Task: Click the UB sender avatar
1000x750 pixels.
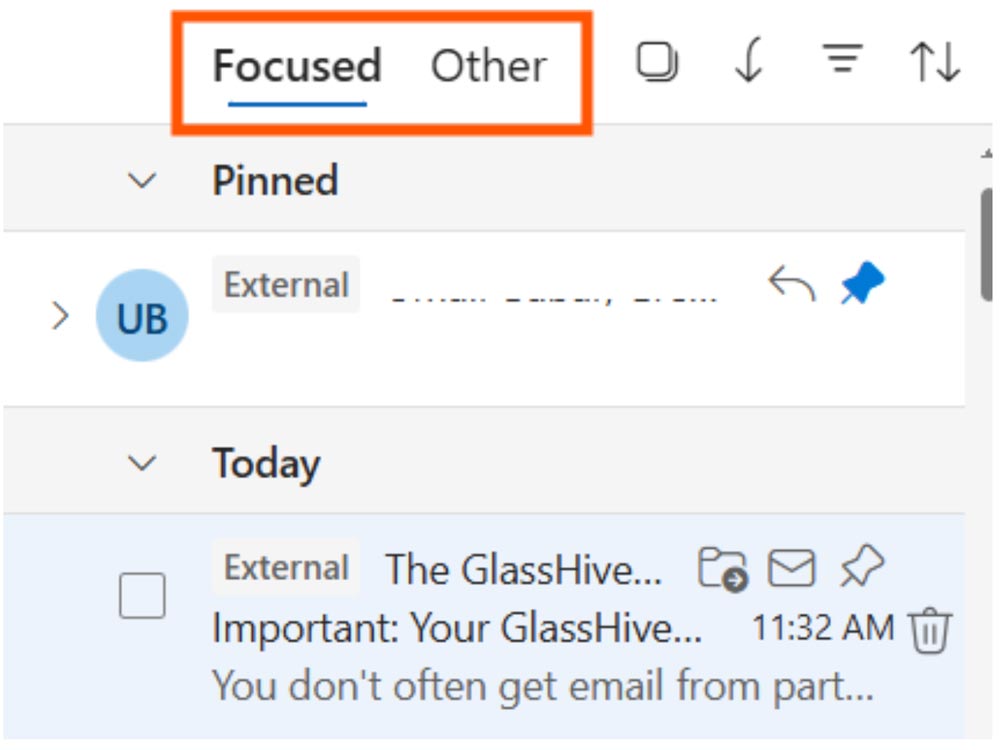Action: pyautogui.click(x=141, y=316)
